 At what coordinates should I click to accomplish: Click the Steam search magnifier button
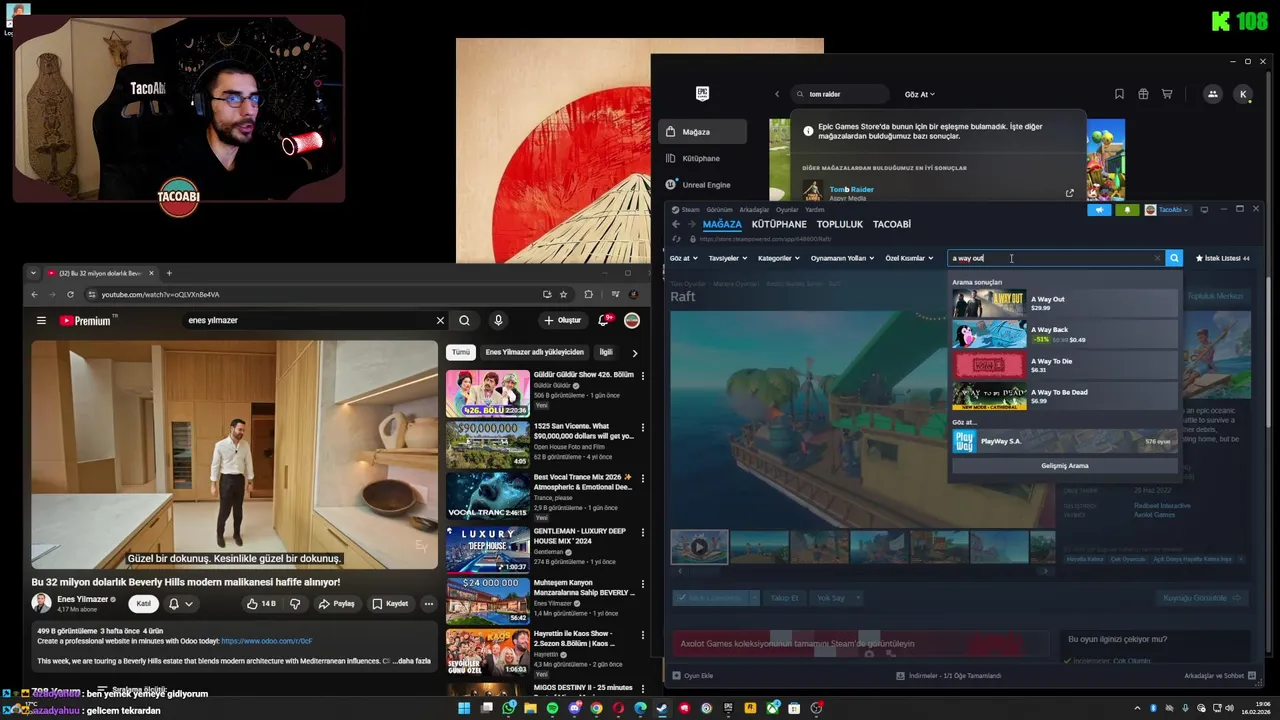[1174, 258]
